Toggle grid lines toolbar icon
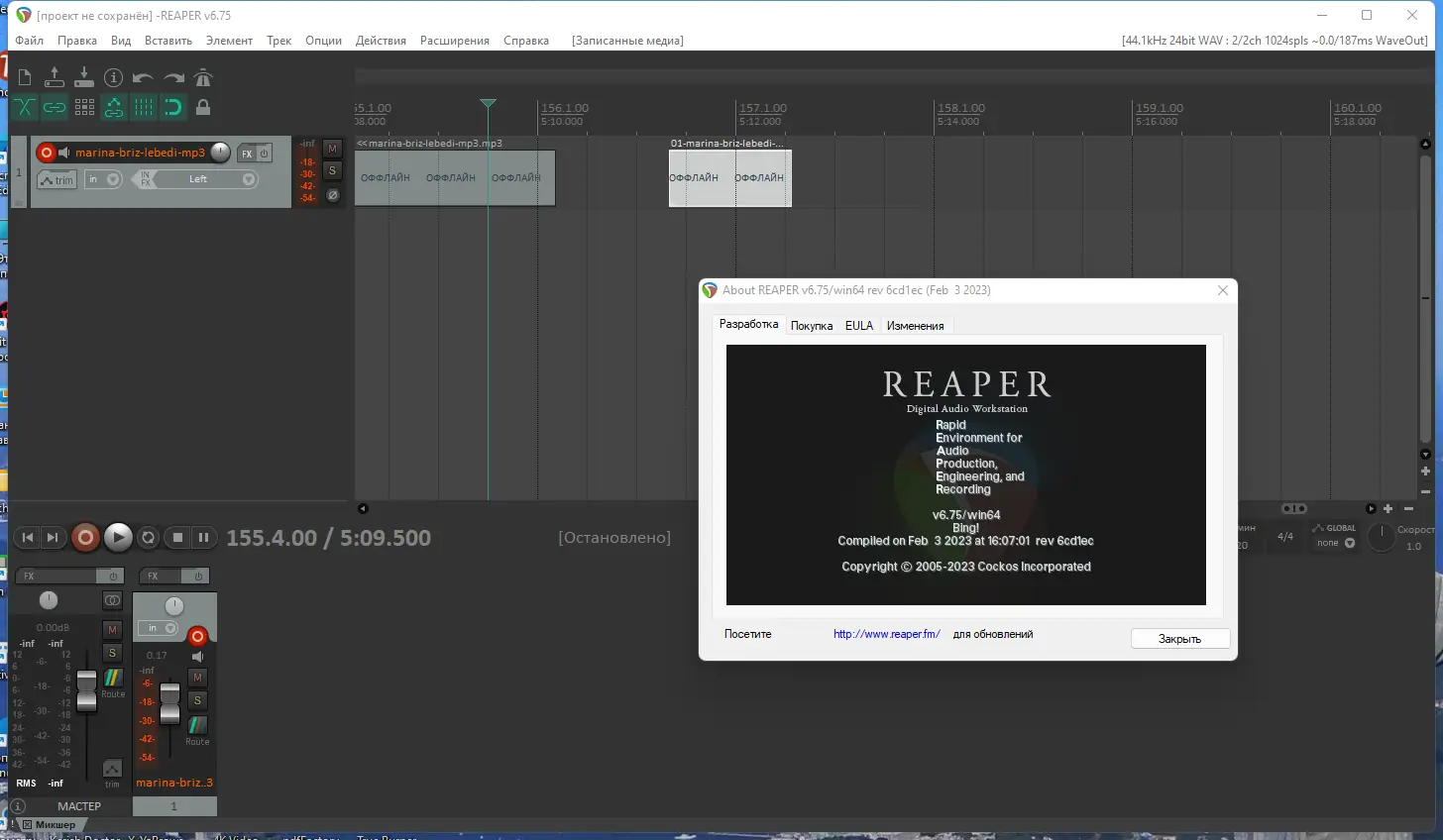 [144, 107]
